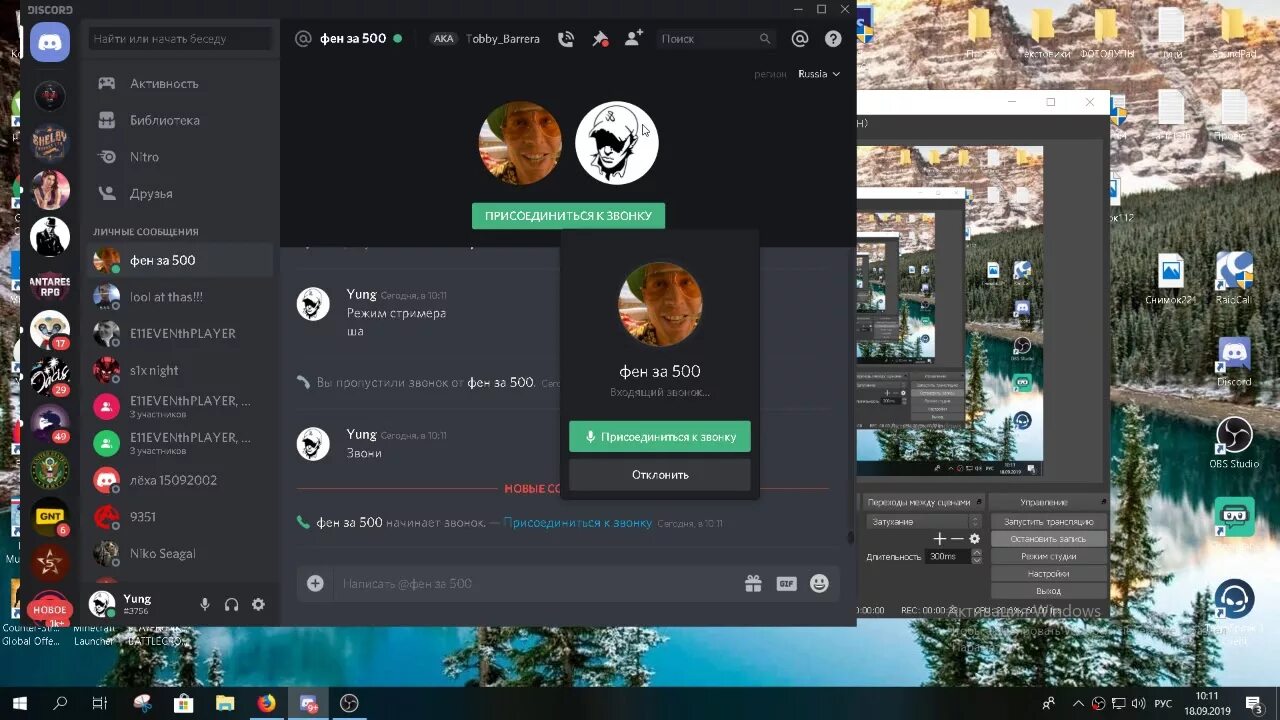Click Присоединиться к звонку link in chat
The height and width of the screenshot is (720, 1280).
pyautogui.click(x=578, y=523)
